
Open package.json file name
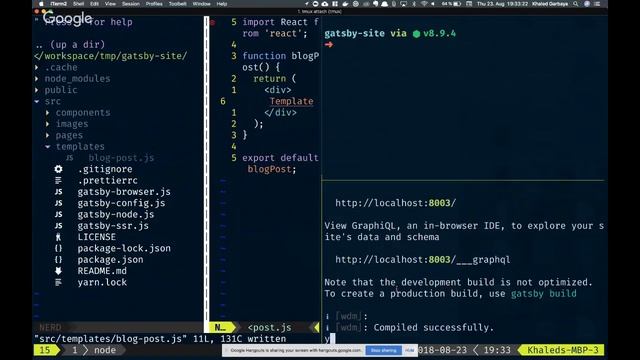pos(110,260)
